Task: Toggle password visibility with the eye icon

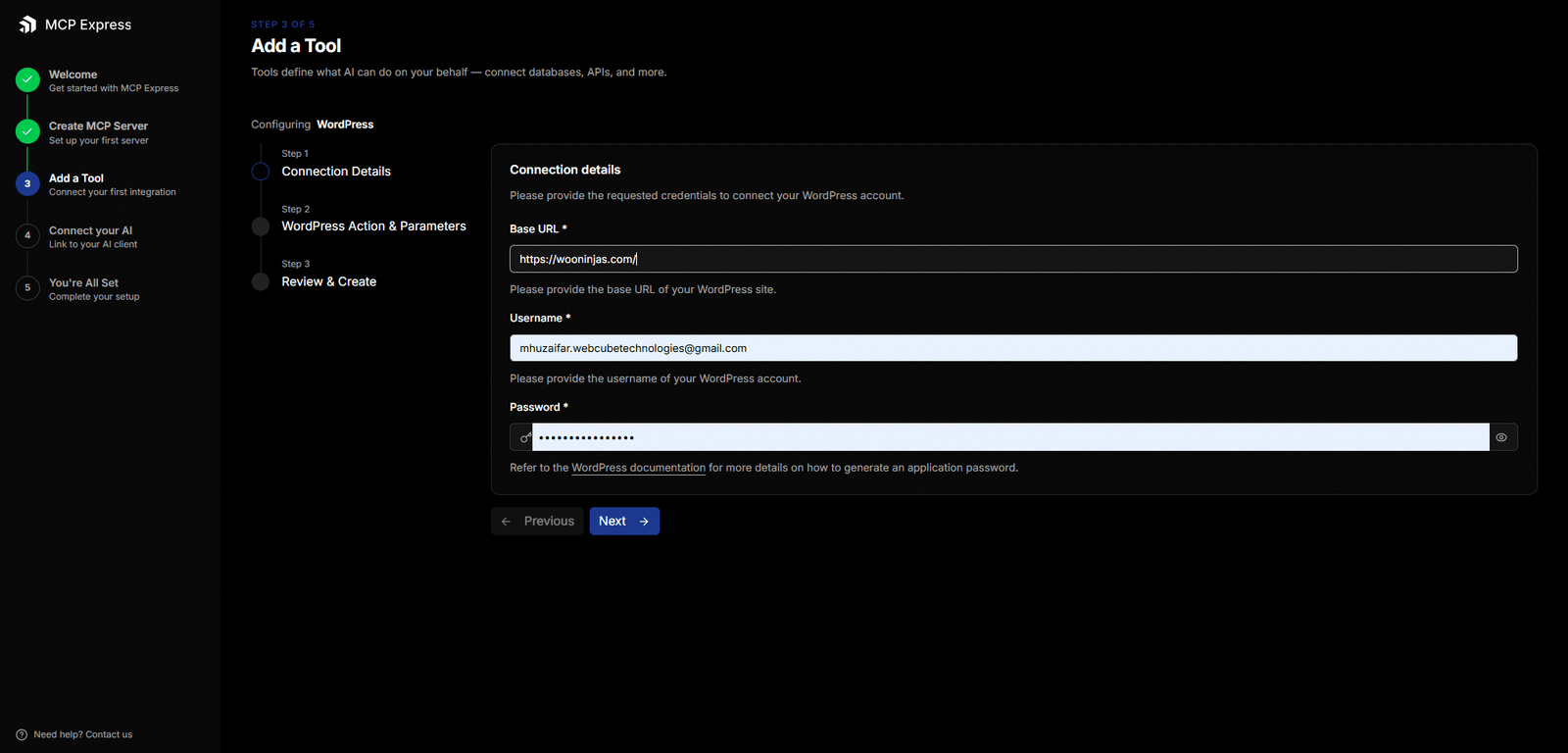Action: 1501,437
